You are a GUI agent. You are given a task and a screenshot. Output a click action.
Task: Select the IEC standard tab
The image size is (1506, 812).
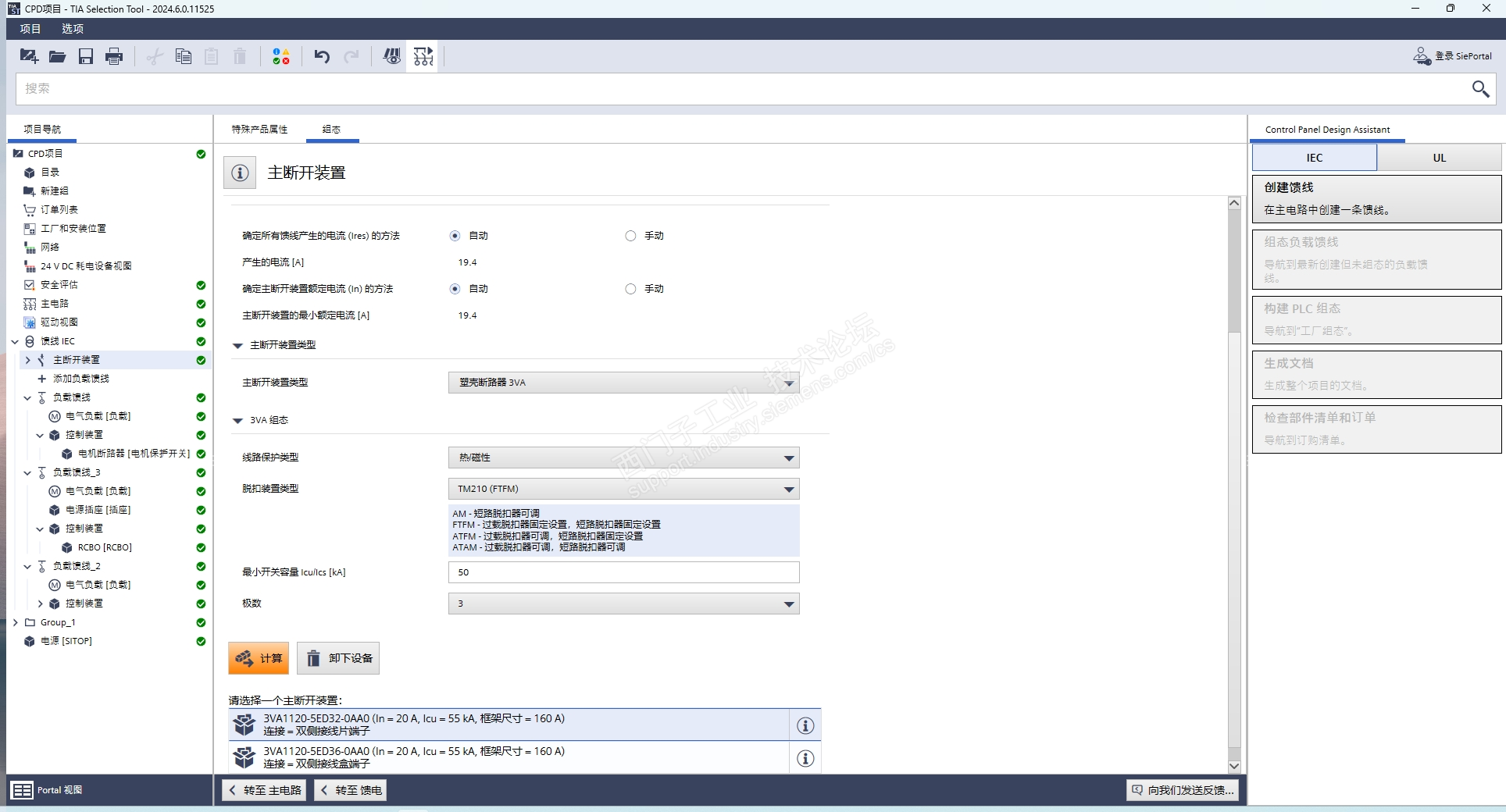coord(1315,158)
